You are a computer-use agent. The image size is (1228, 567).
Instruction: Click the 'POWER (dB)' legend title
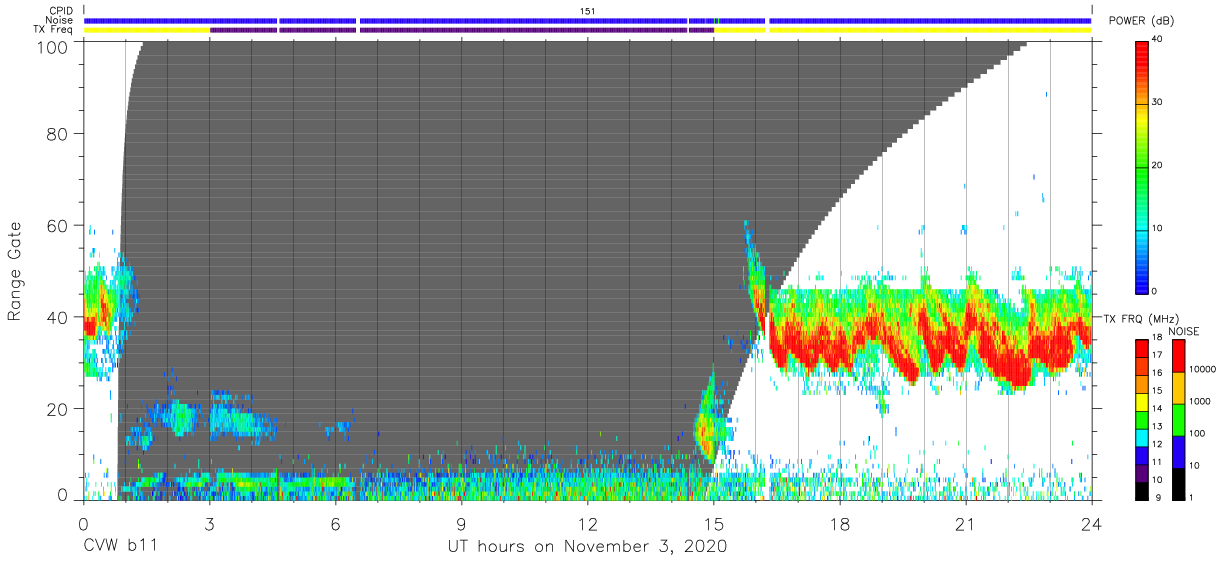[1142, 21]
